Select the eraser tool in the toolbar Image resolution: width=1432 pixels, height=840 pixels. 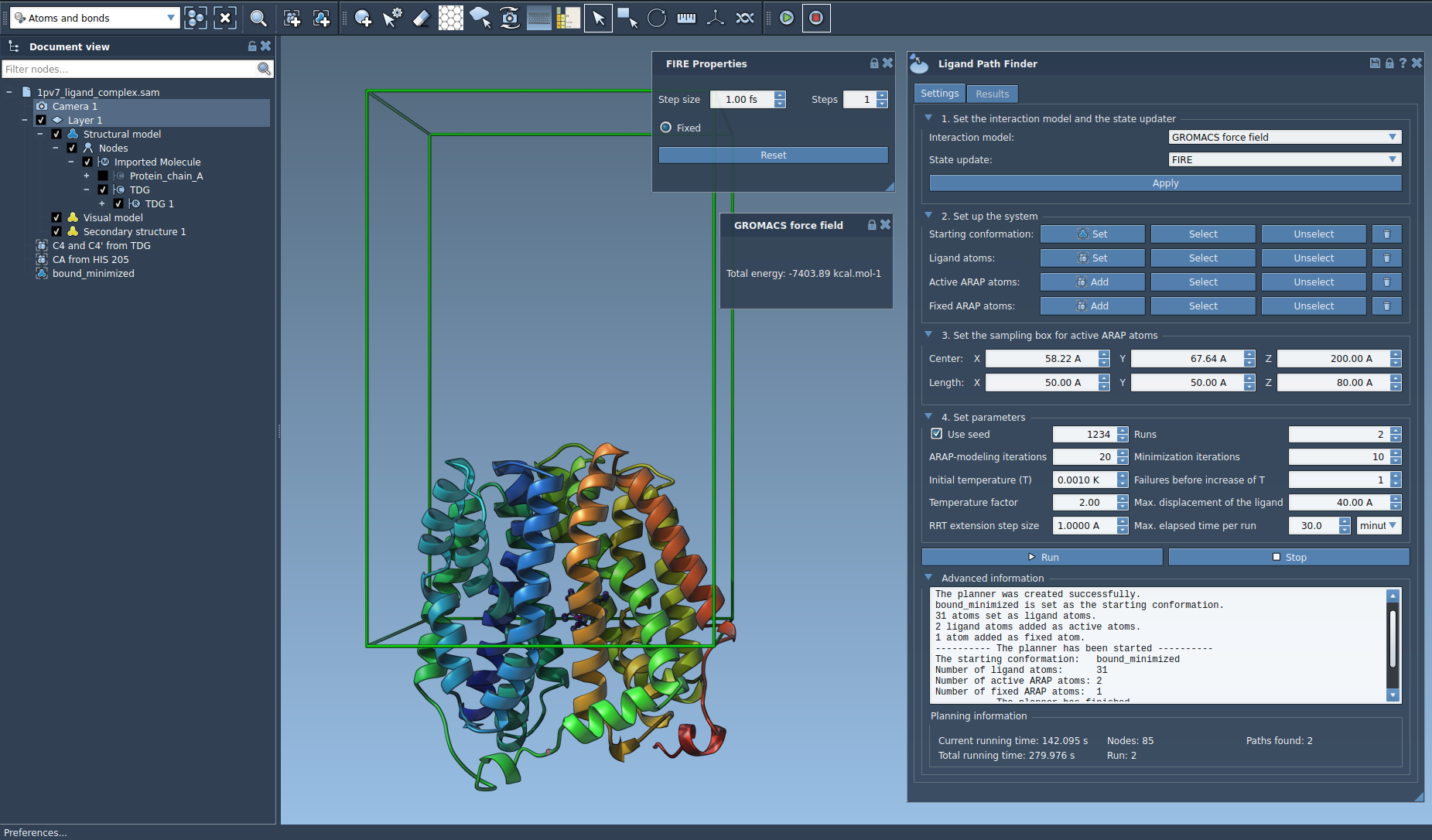[421, 18]
